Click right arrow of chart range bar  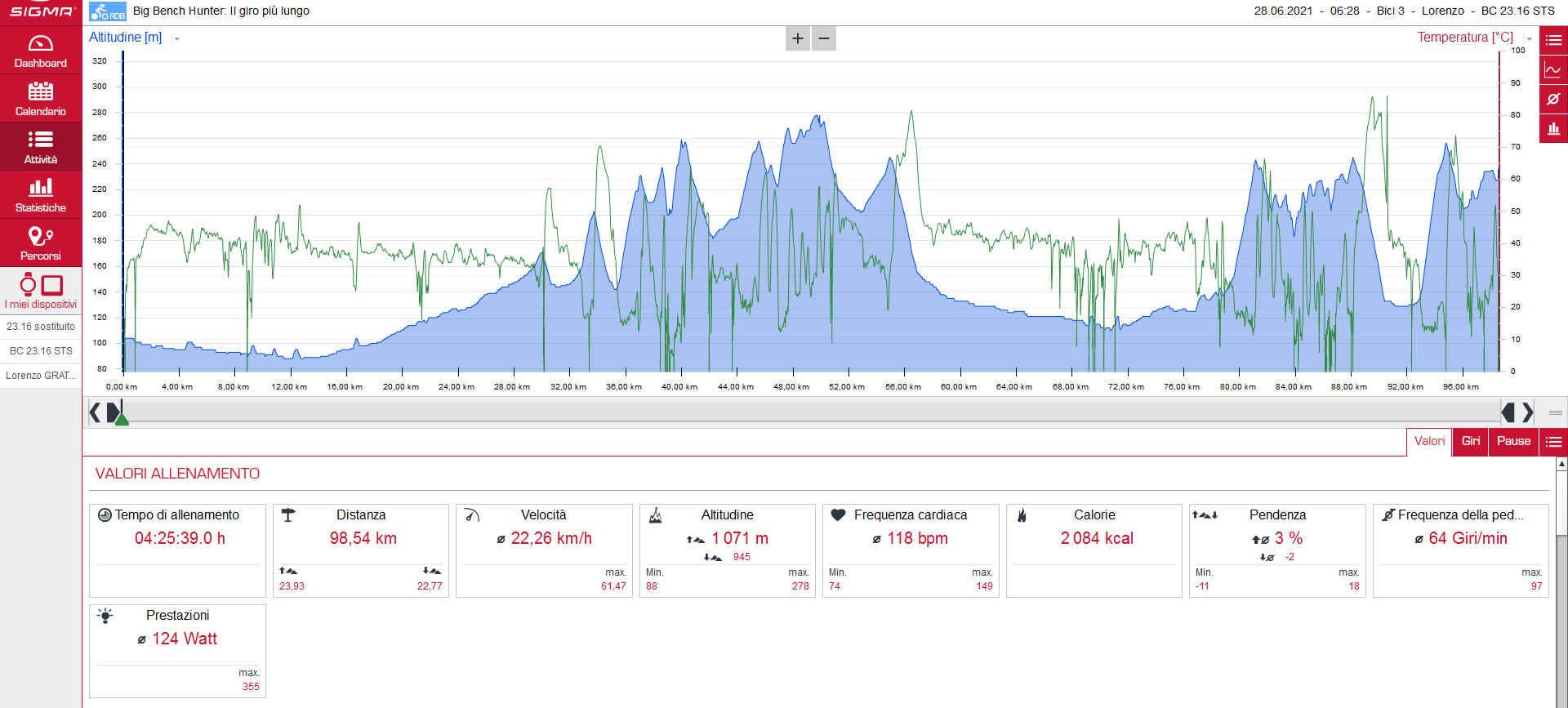1527,413
